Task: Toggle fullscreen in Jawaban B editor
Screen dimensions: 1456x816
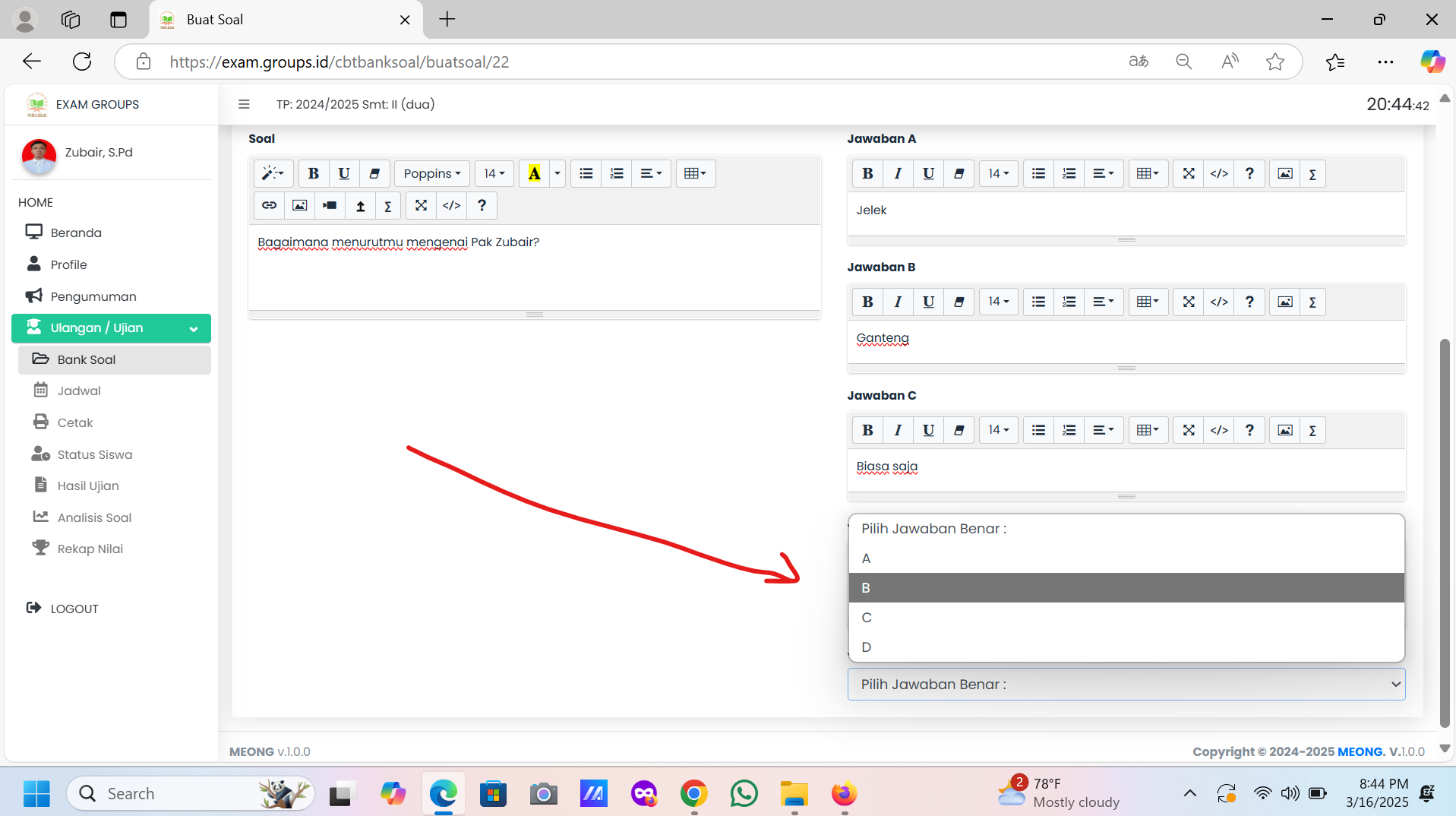Action: (1189, 302)
